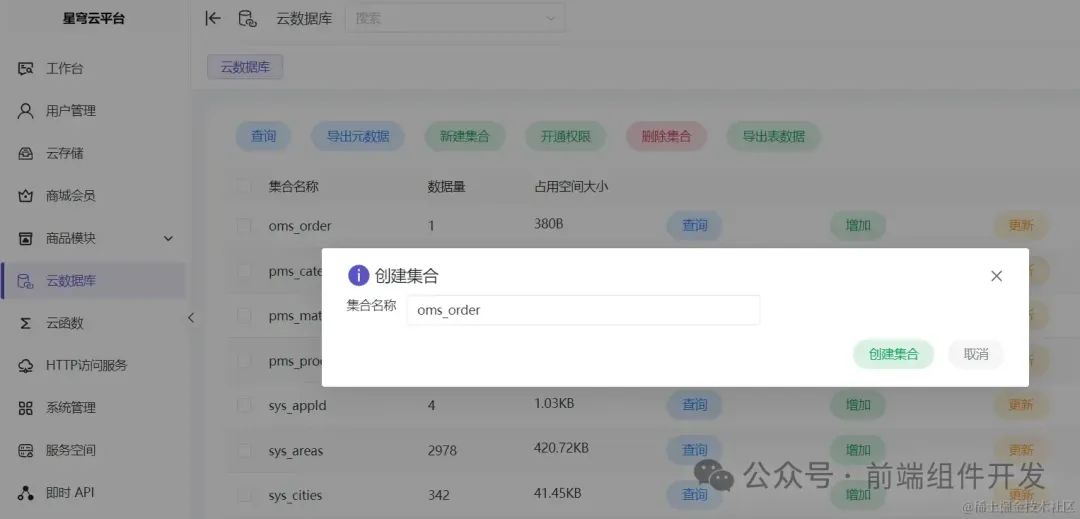Viewport: 1080px width, 519px height.
Task: Click the 集合名称 column header
Action: [293, 186]
